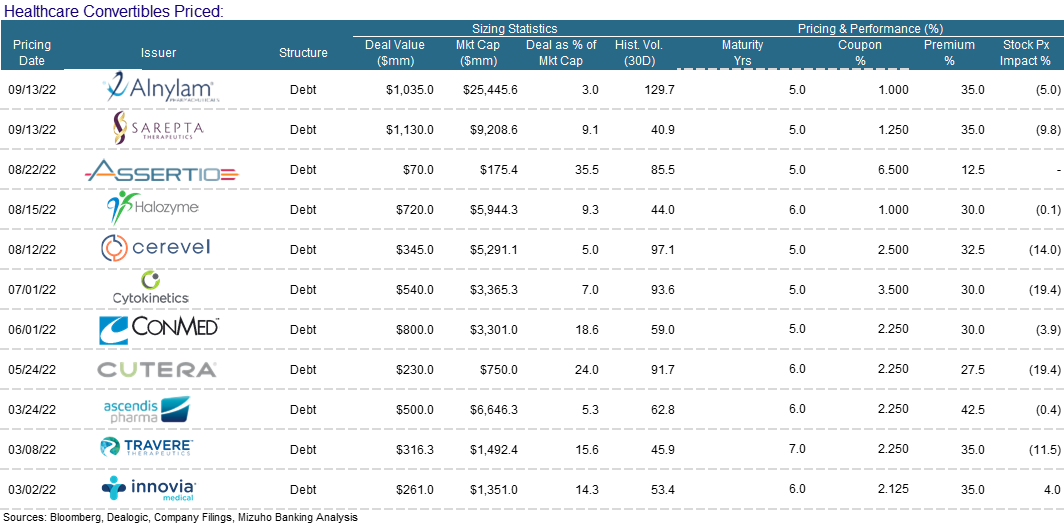Screen dimensions: 1064x527
Task: Click the Mkt Cap ($mm) header
Action: (x=478, y=53)
